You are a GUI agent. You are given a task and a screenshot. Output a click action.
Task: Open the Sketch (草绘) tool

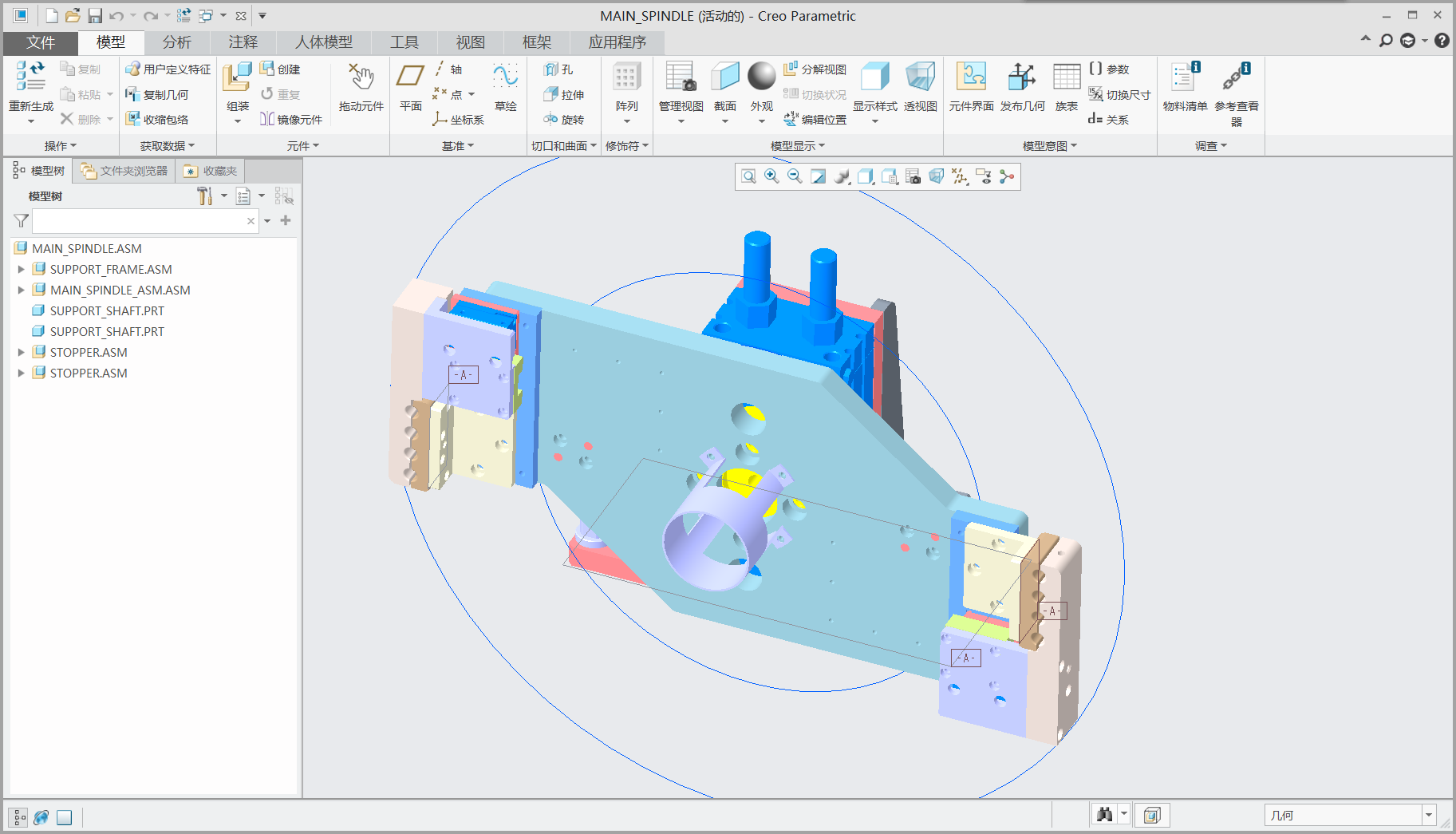click(505, 77)
